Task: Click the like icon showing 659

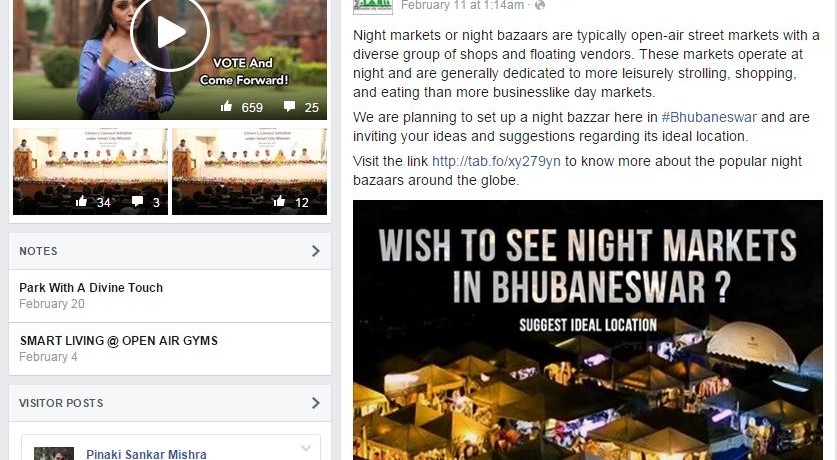Action: pos(226,106)
